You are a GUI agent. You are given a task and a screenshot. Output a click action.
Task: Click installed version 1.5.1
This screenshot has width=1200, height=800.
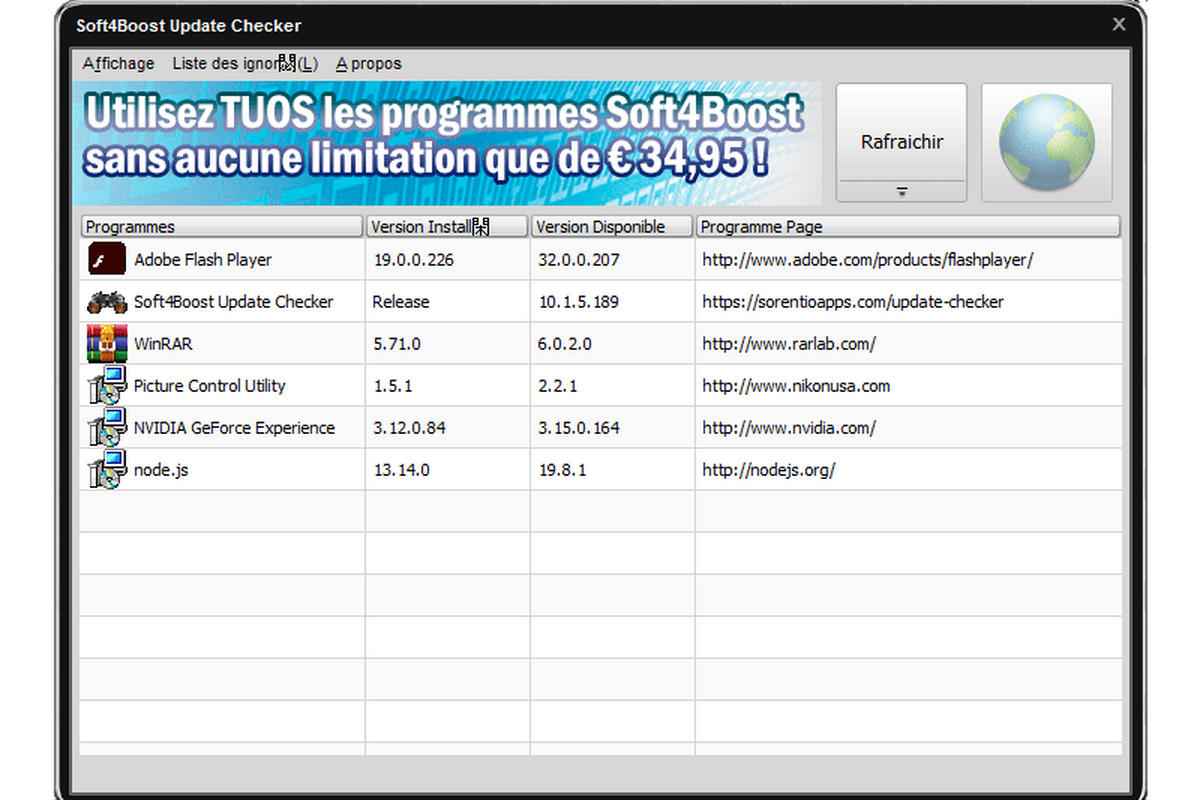click(393, 386)
